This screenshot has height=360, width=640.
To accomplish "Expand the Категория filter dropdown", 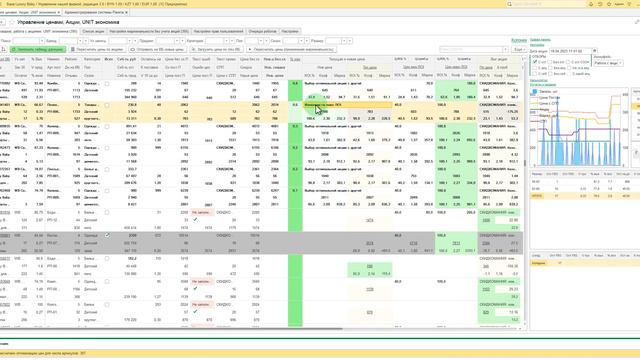I will (226, 41).
